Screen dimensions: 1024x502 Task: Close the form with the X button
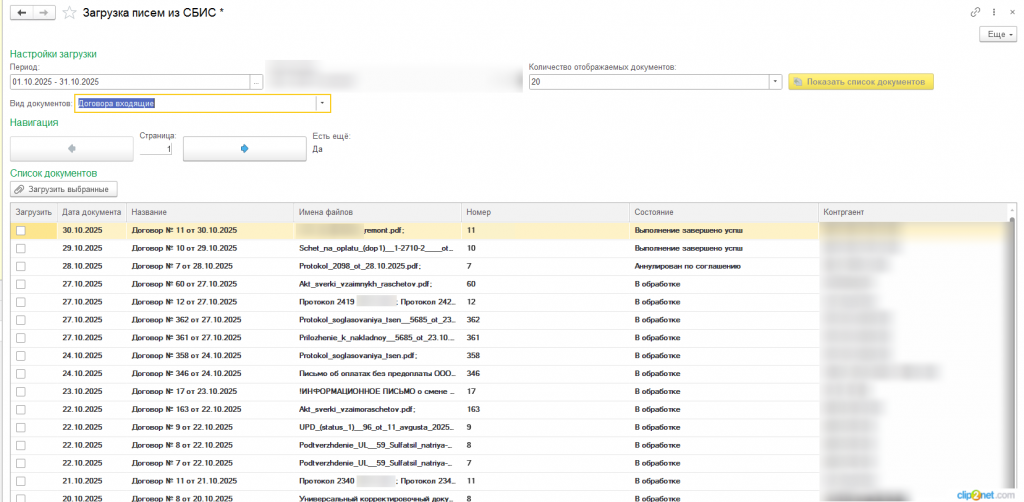click(1012, 12)
